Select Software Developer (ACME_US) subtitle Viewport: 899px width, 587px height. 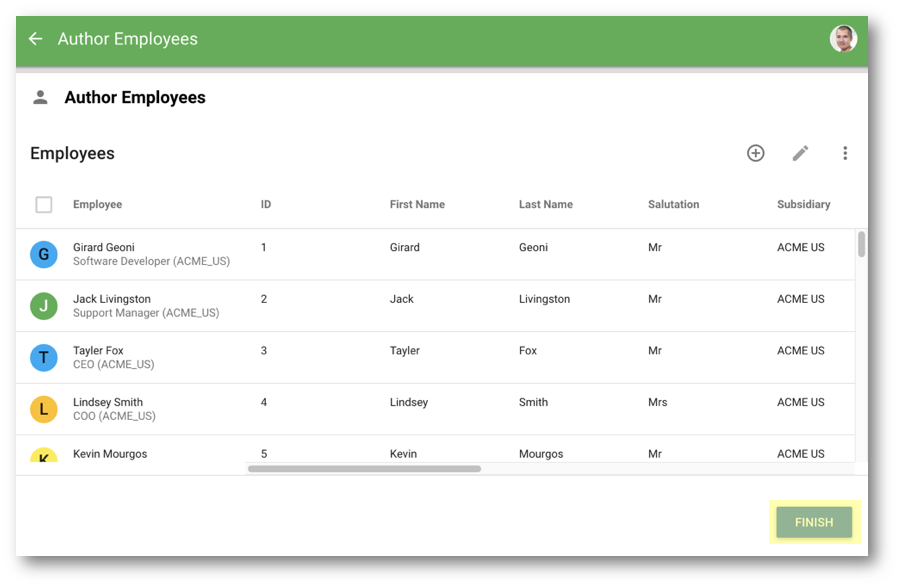click(x=151, y=261)
